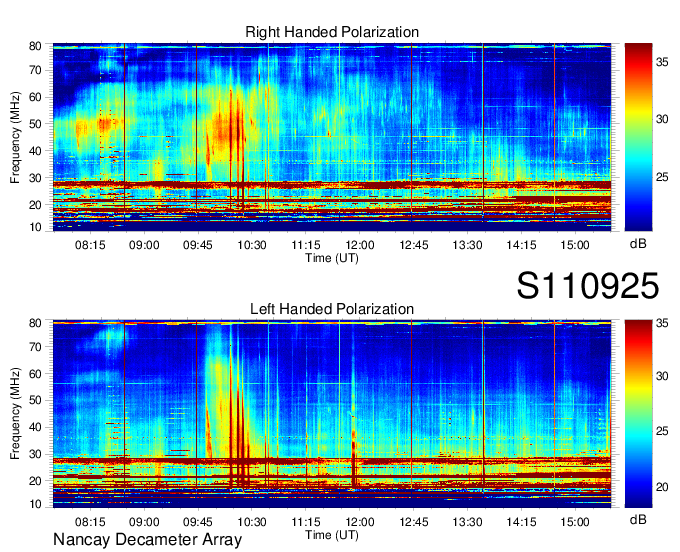This screenshot has width=680, height=552.
Task: Click the 12:00 tick label on bottom plot
Action: 360,522
